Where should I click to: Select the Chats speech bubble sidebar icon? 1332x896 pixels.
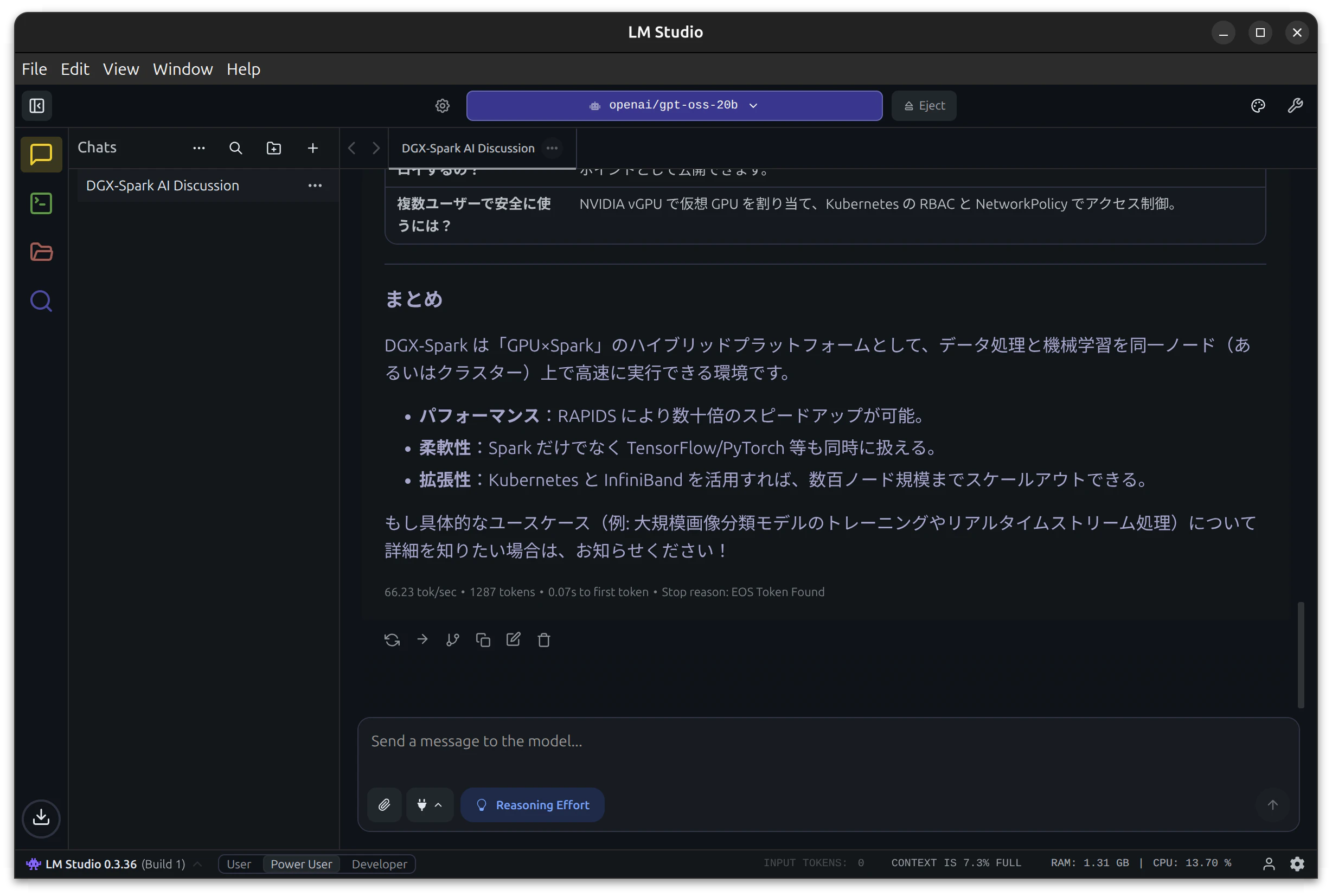[41, 154]
